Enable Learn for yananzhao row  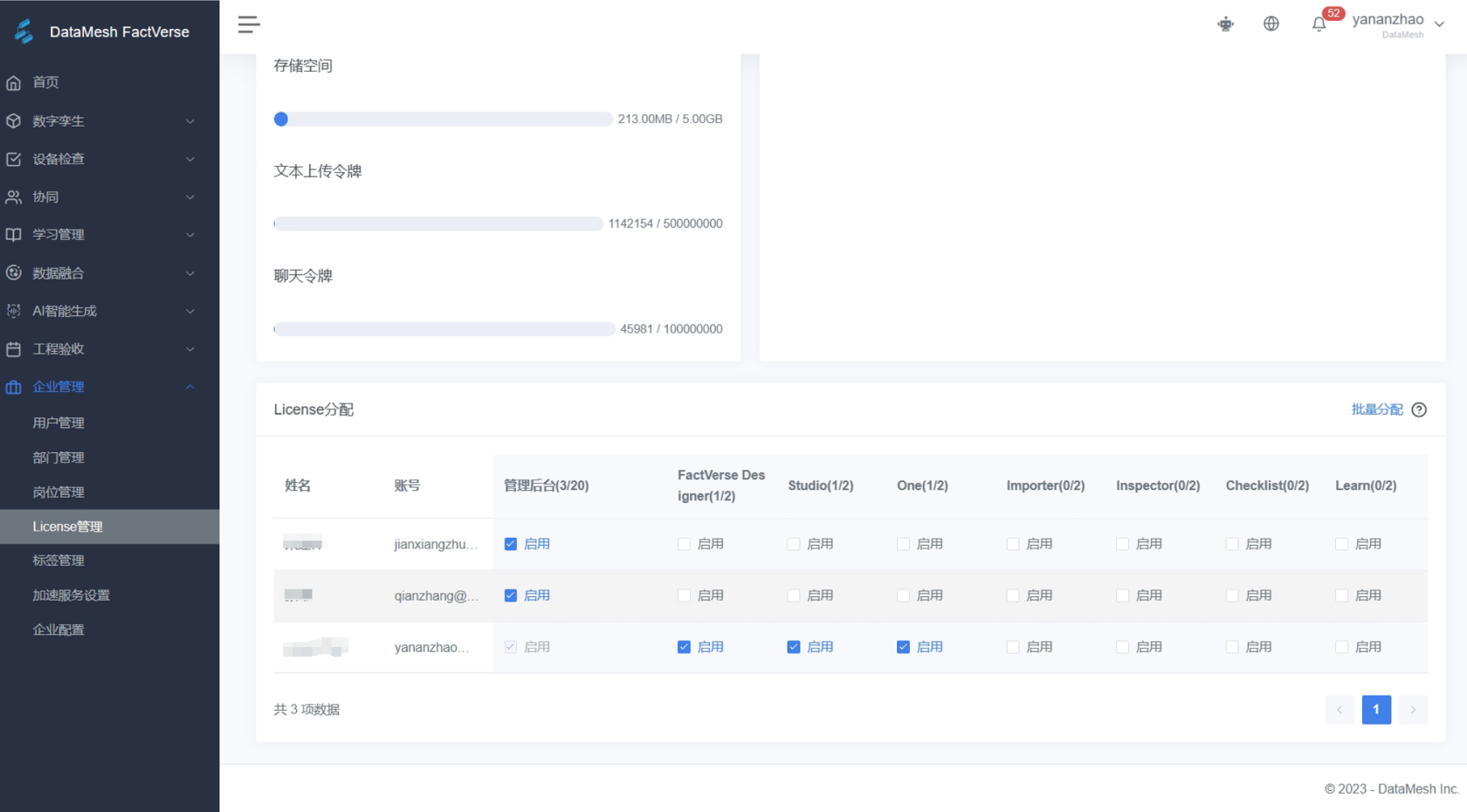1341,647
